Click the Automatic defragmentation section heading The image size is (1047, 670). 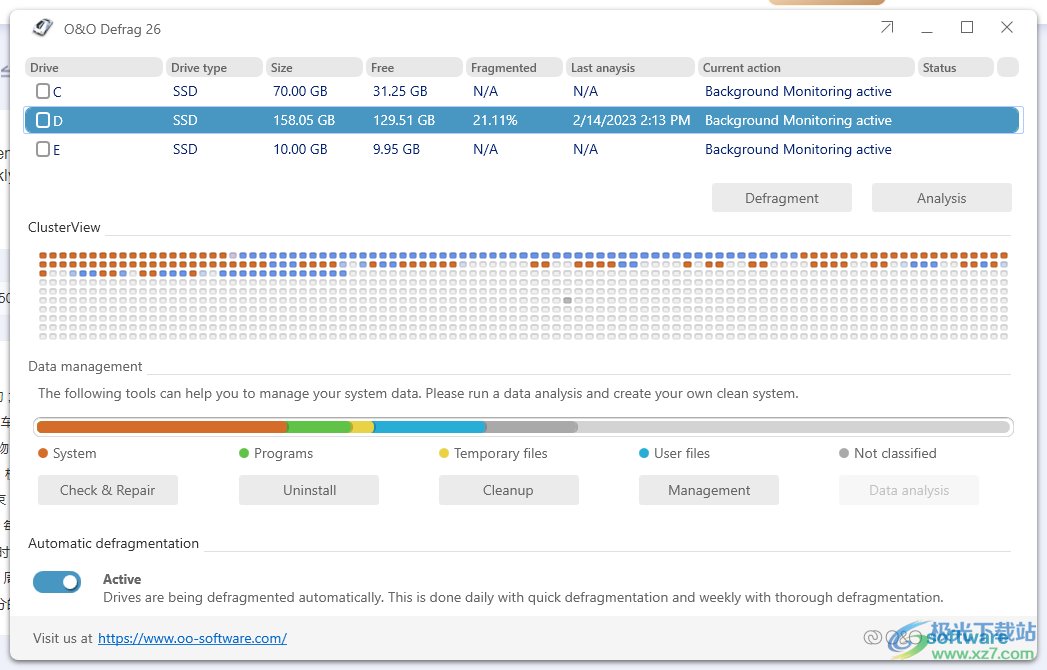[x=114, y=544]
